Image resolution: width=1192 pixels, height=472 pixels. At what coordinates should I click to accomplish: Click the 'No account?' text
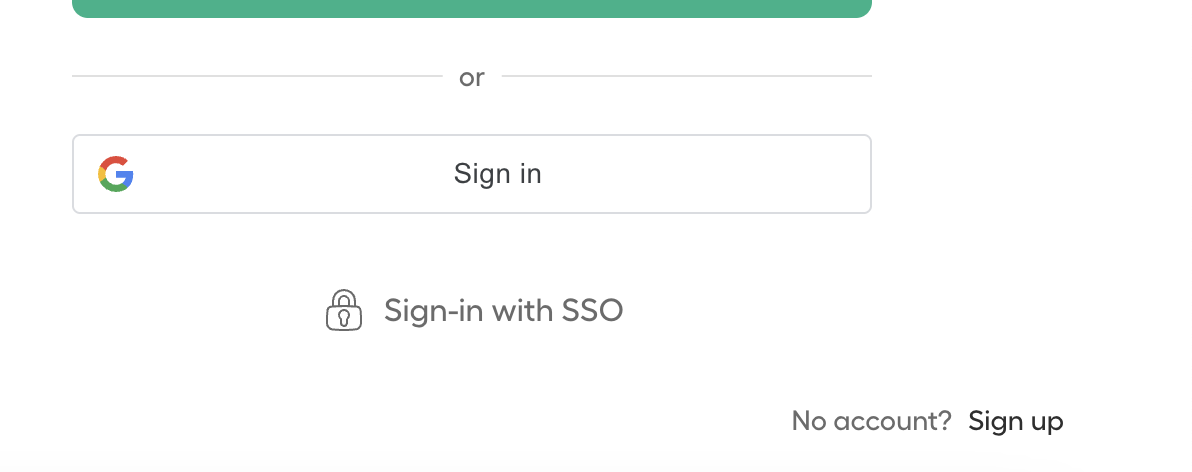pyautogui.click(x=871, y=421)
